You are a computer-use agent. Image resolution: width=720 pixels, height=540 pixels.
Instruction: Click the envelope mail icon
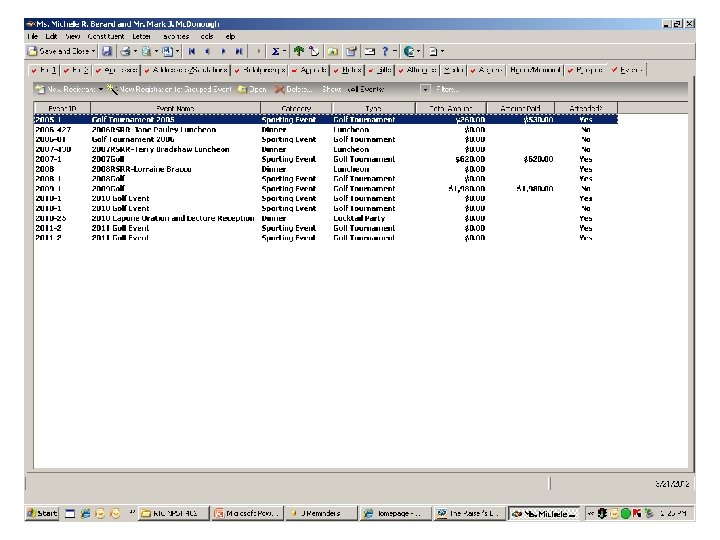370,51
